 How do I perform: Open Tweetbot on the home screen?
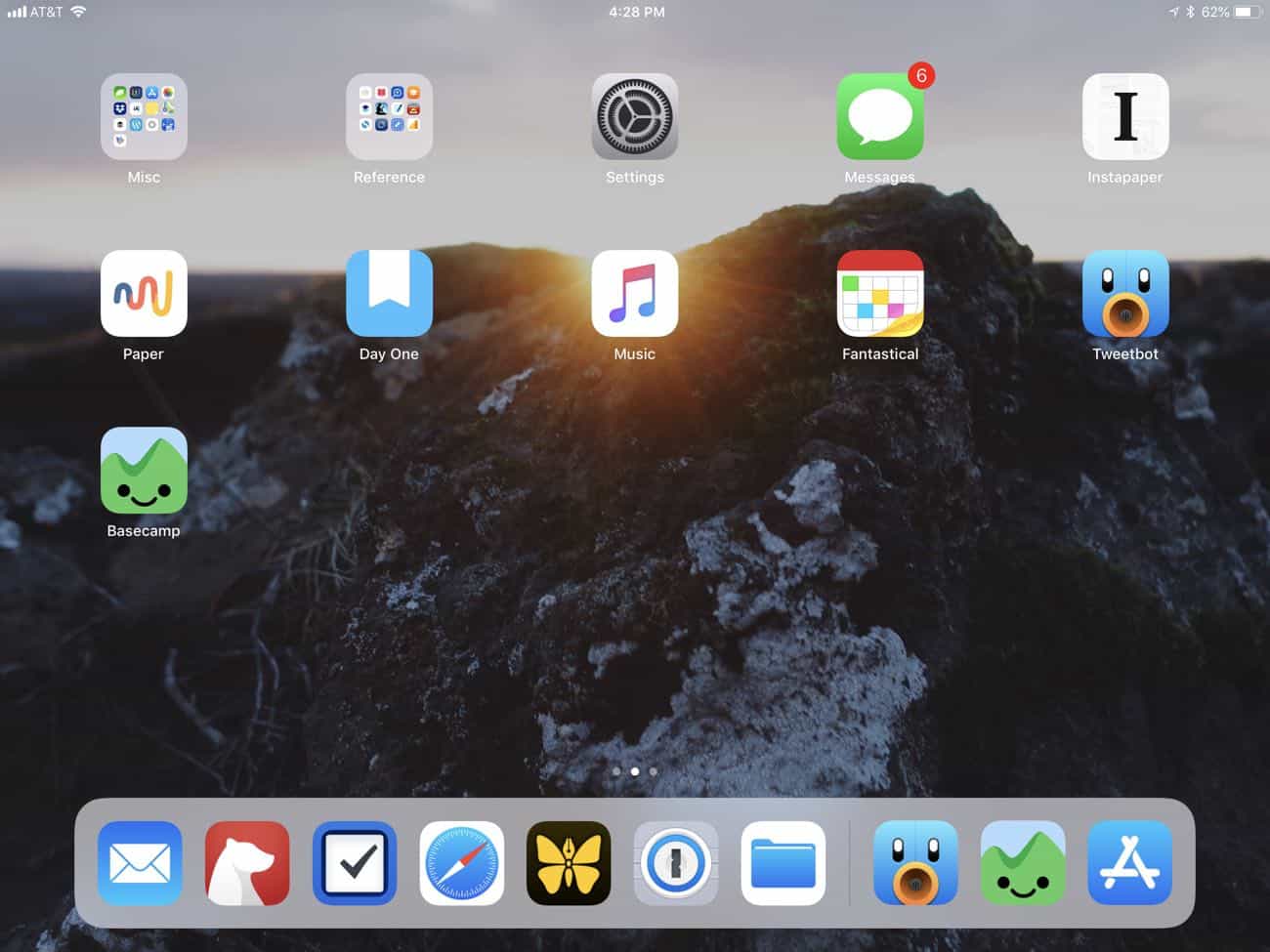(x=1125, y=293)
